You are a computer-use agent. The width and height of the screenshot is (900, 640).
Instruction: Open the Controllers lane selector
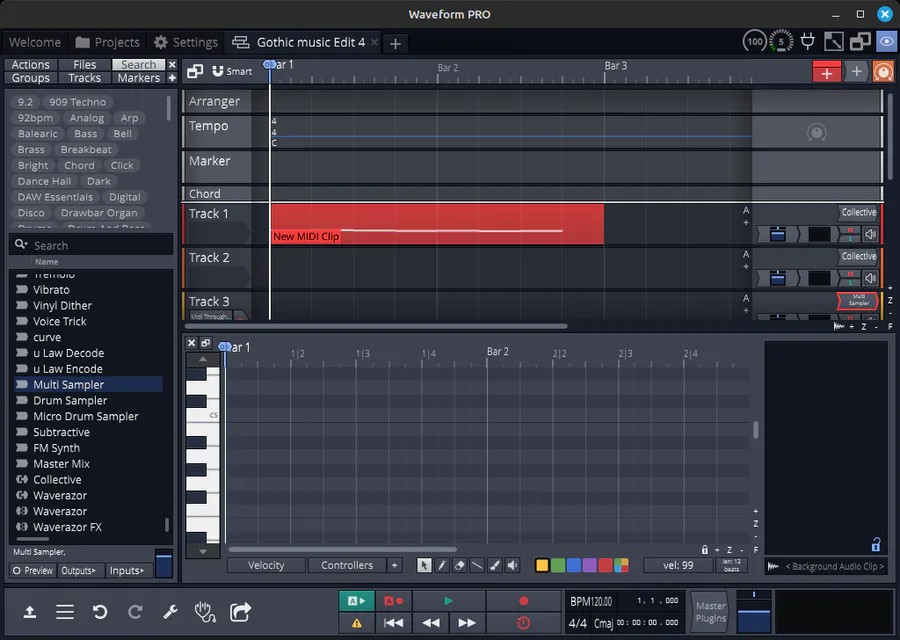point(347,565)
